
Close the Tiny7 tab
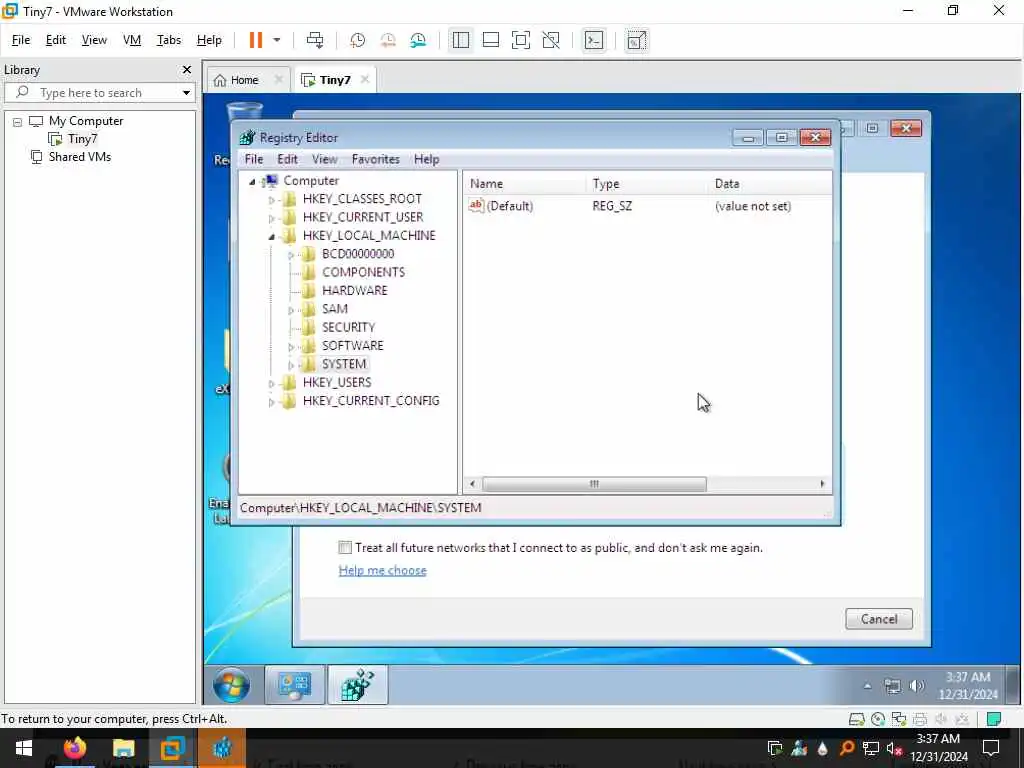(x=365, y=80)
